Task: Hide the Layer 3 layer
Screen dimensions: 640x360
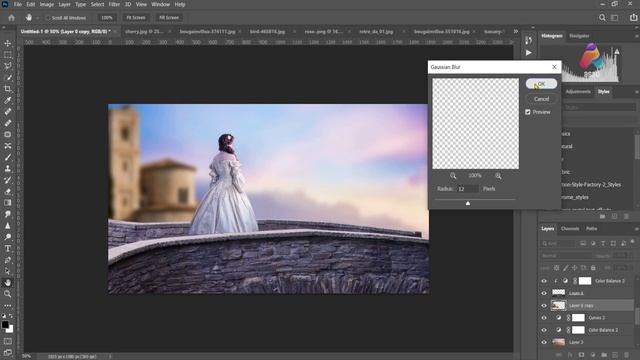Action: (544, 342)
